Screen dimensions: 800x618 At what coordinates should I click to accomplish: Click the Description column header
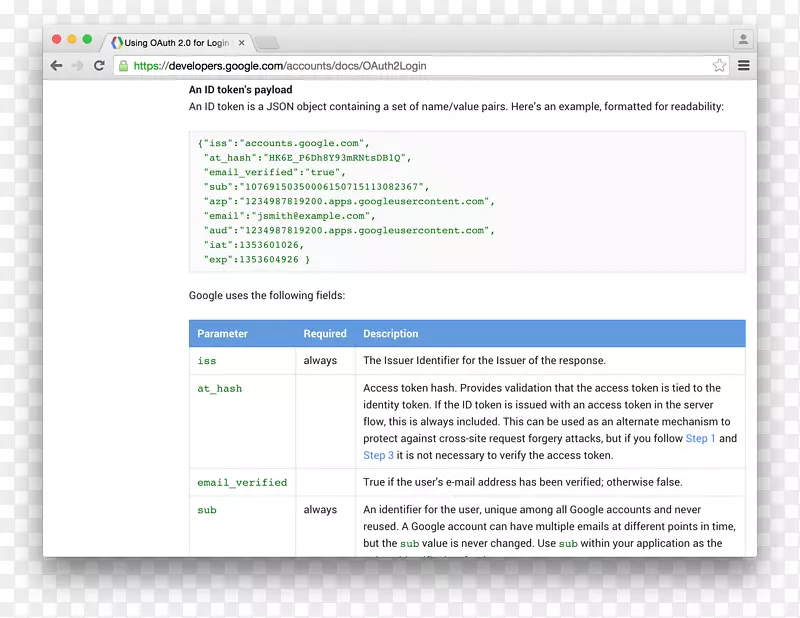pyautogui.click(x=390, y=333)
